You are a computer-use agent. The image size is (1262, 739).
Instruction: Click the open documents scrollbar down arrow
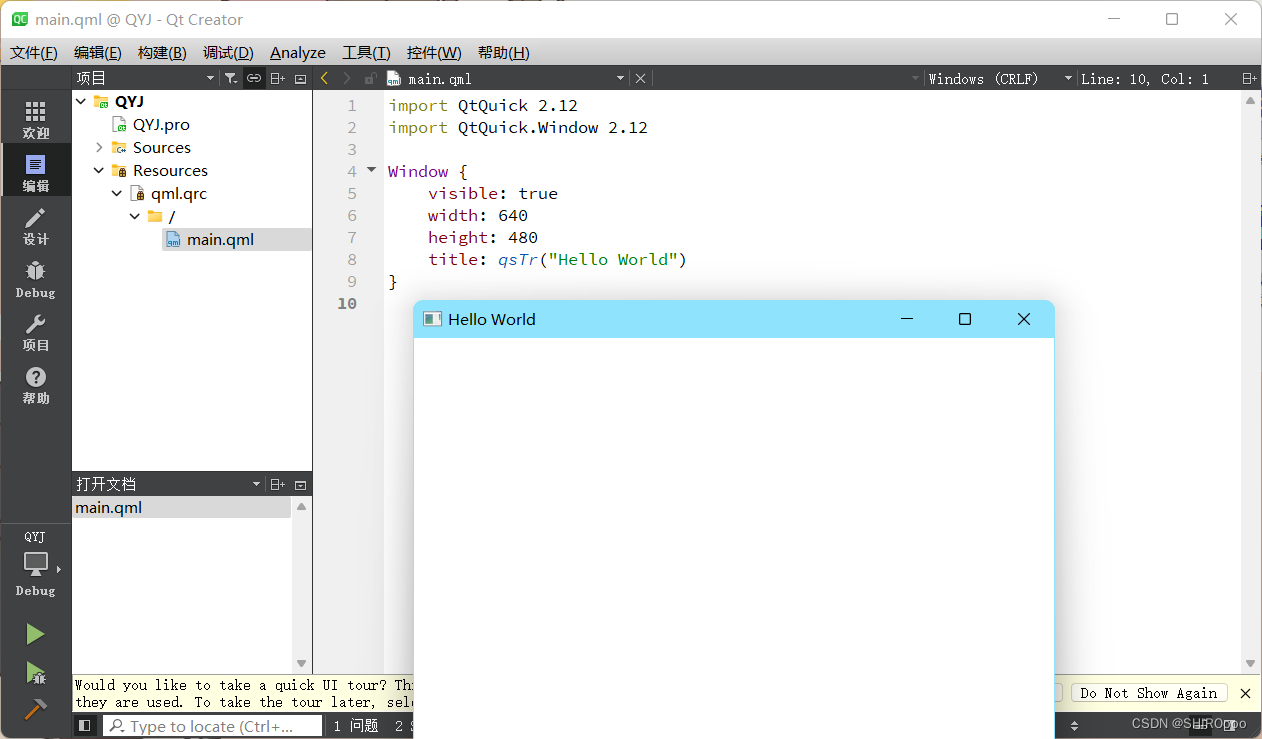[301, 664]
